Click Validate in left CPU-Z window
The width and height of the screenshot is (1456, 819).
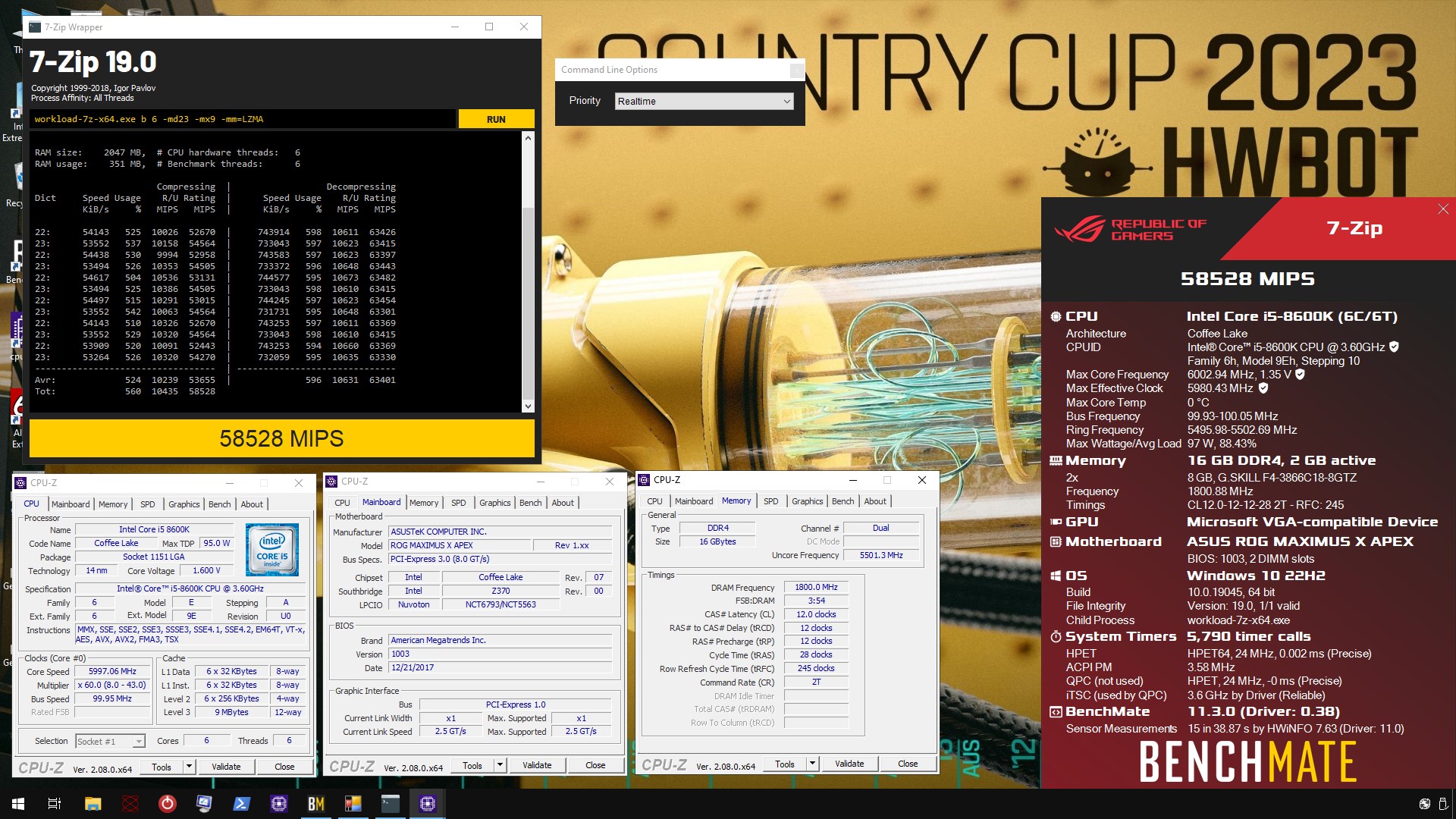226,767
